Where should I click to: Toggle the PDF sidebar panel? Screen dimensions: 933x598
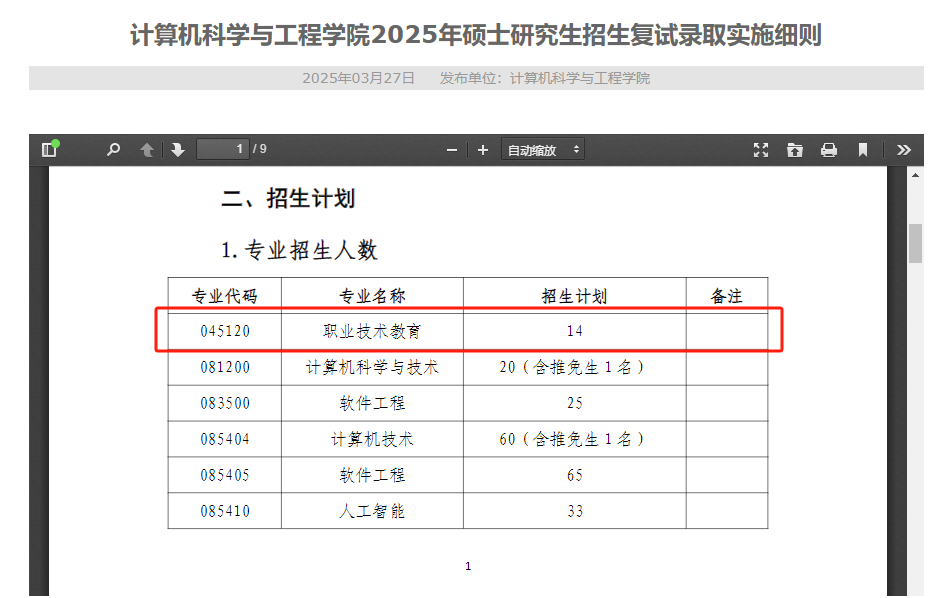click(49, 150)
